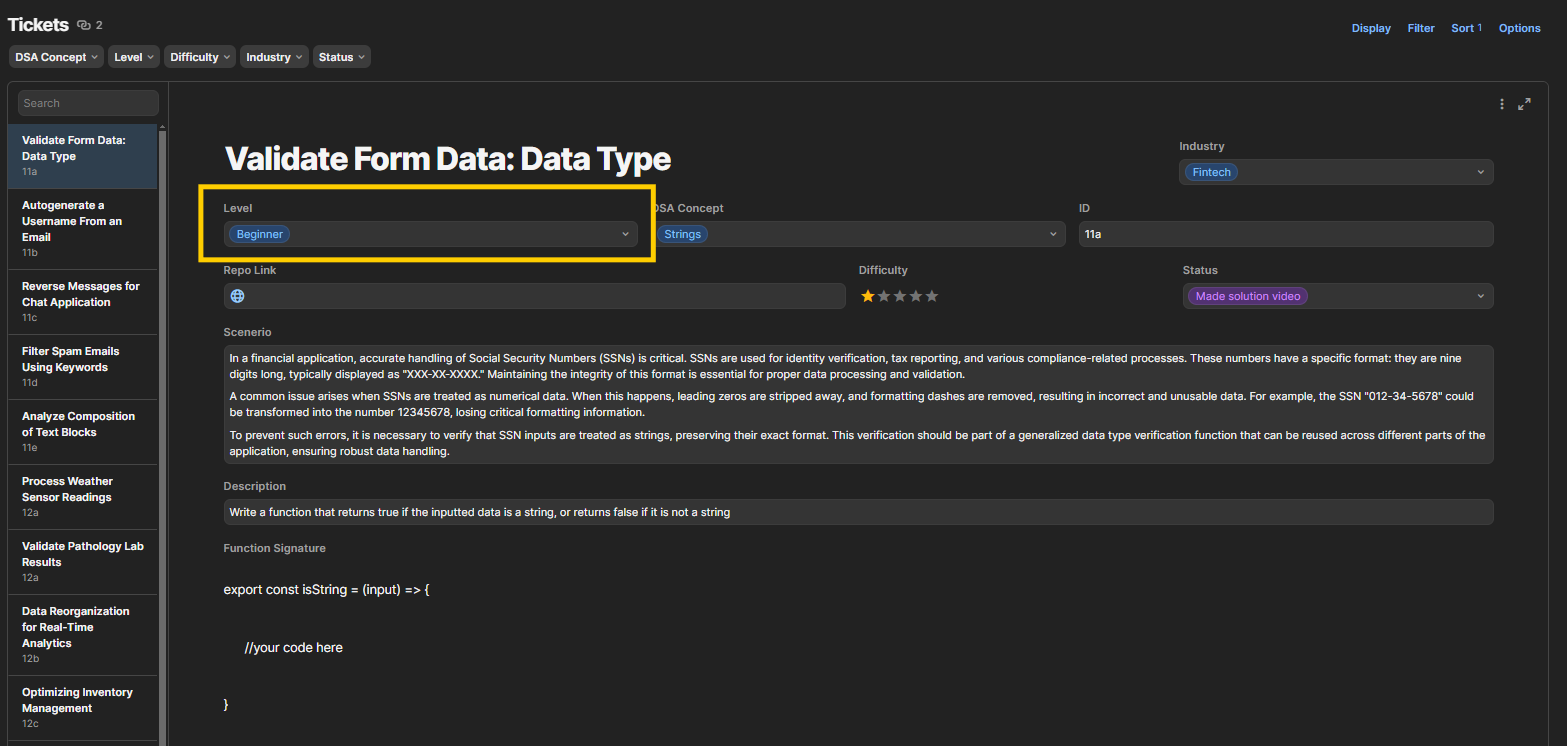
Task: Open the Display menu
Action: 1371,28
